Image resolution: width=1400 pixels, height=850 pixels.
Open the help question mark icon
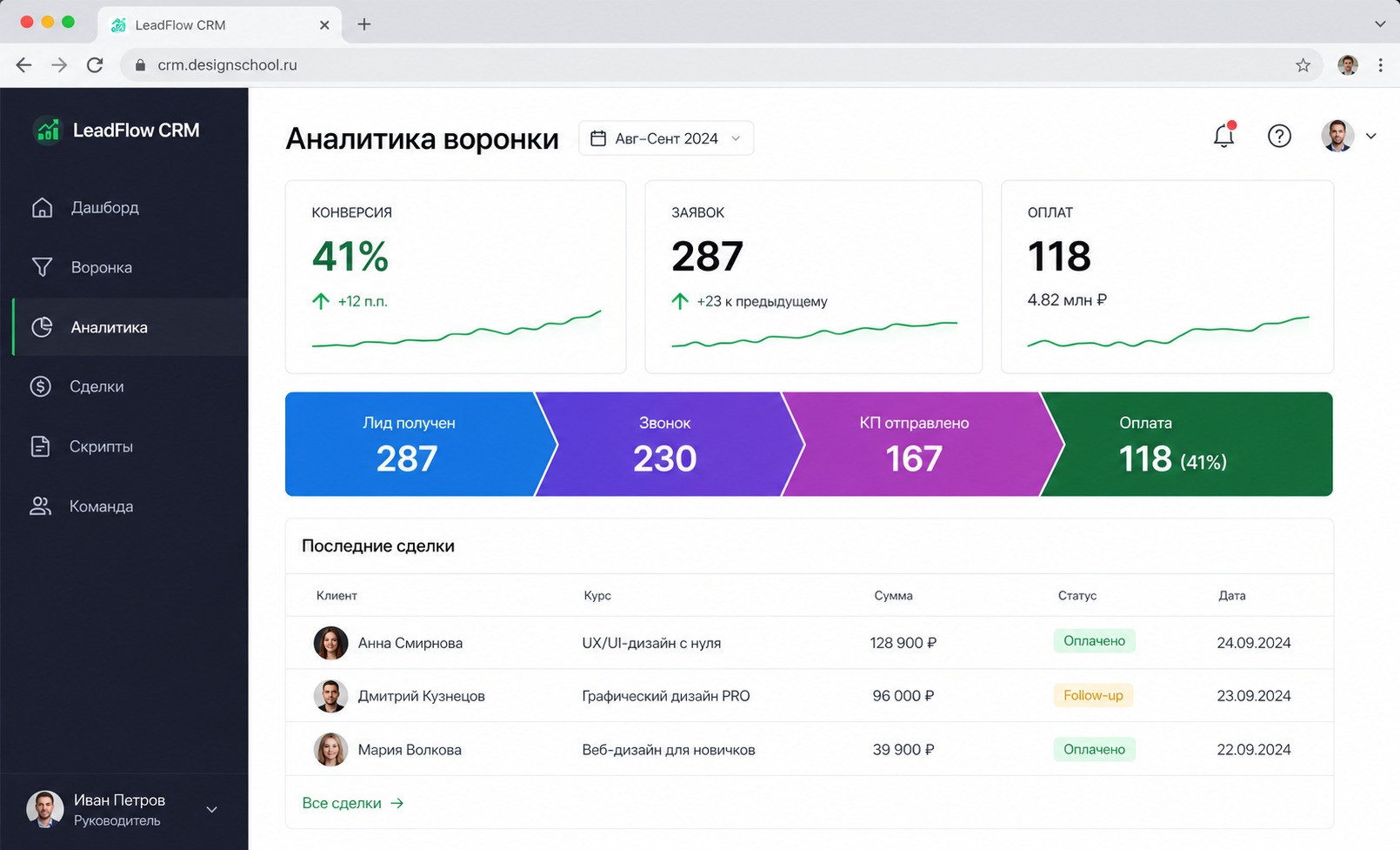(x=1279, y=136)
